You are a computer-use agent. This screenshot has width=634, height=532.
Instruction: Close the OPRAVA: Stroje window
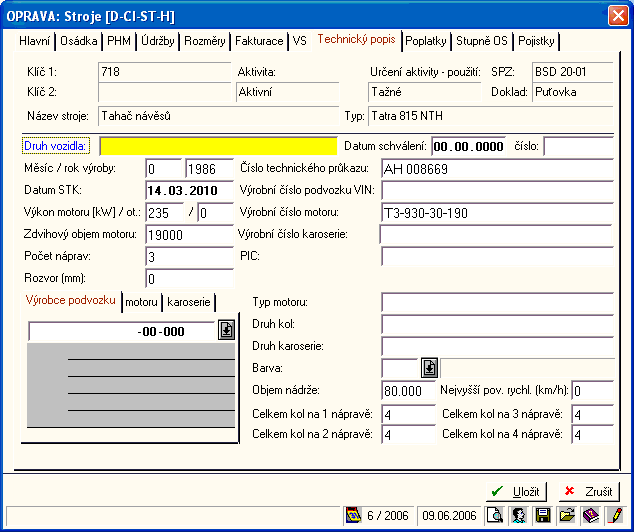click(x=618, y=16)
